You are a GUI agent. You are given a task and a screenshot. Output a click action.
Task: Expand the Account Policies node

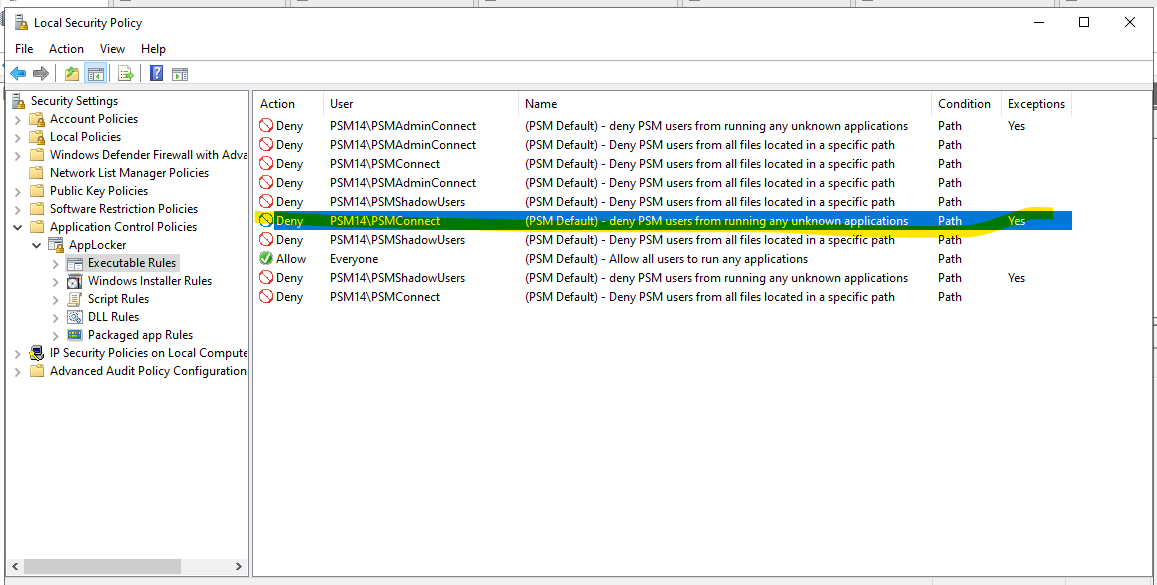pos(18,118)
